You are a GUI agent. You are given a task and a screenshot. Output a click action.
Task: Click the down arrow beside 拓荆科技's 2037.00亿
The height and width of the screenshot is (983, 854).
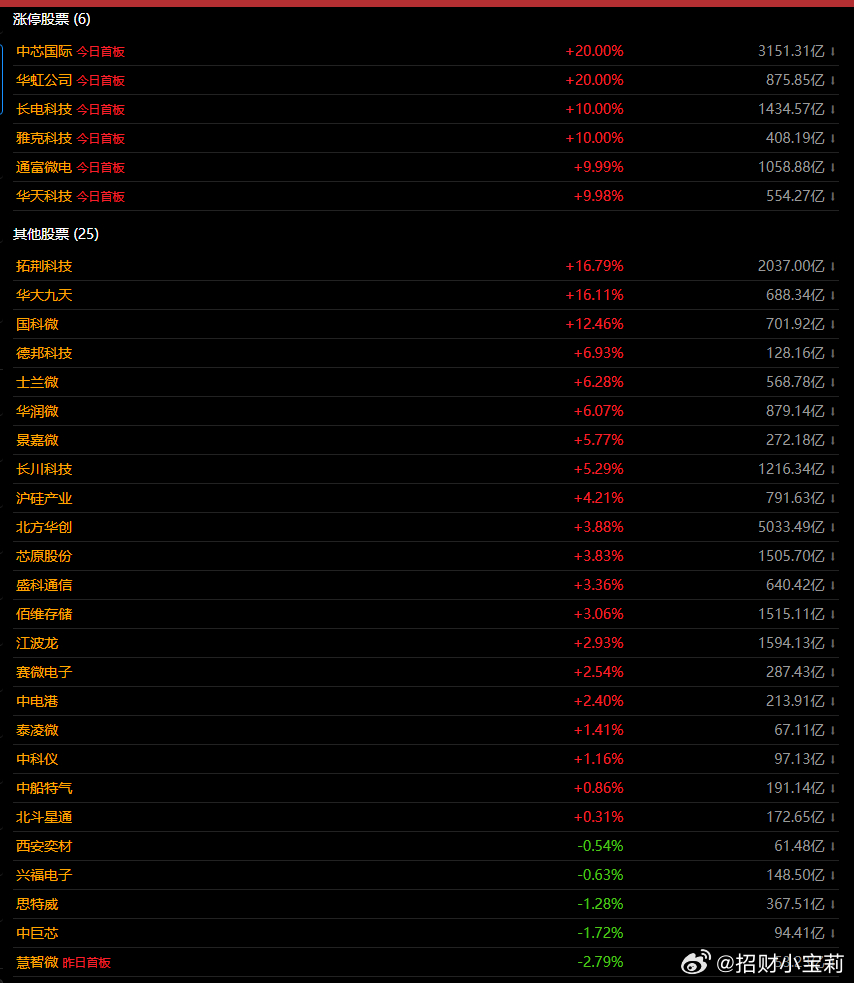tap(833, 266)
